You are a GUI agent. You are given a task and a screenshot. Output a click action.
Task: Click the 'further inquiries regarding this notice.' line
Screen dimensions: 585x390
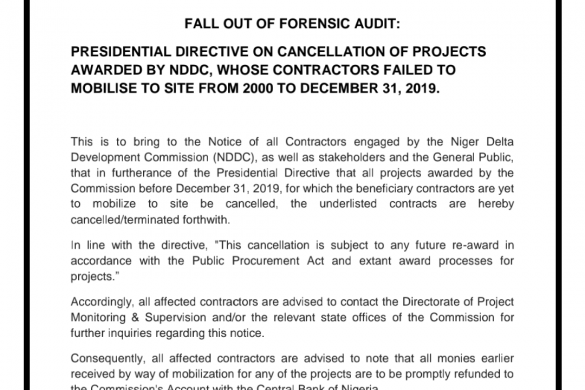tap(168, 333)
